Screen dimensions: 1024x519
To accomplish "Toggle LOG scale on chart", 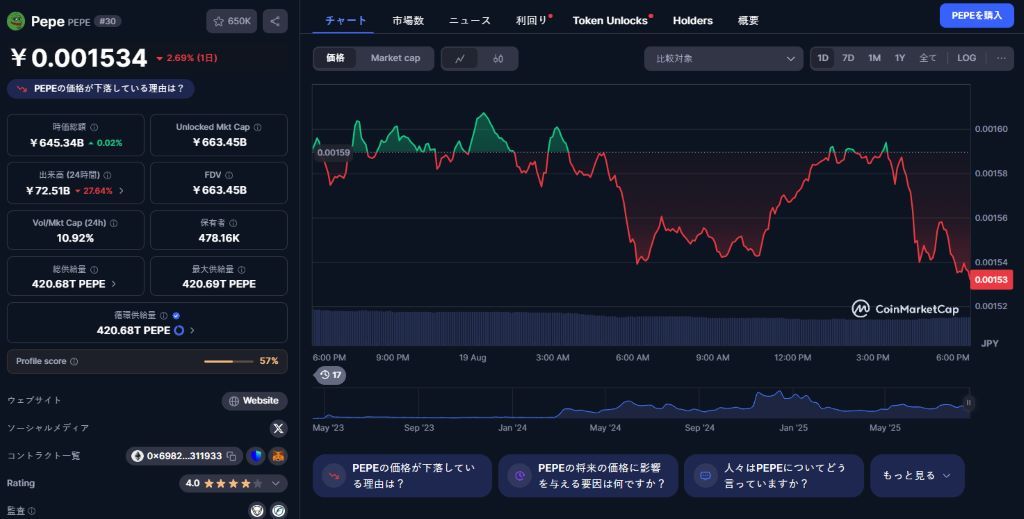I will (967, 58).
